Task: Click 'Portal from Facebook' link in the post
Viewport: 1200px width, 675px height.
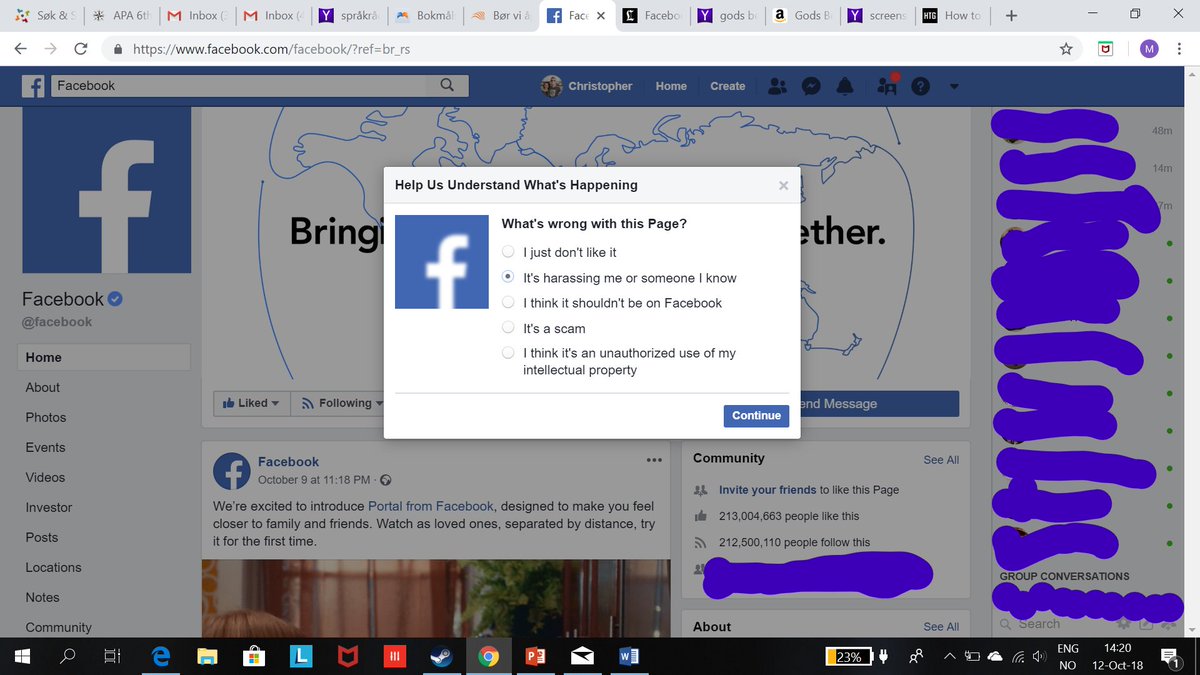Action: click(x=431, y=506)
